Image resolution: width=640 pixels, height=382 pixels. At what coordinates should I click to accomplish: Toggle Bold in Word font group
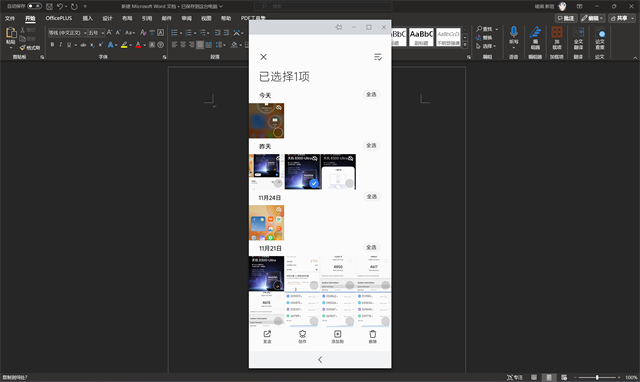click(x=52, y=44)
